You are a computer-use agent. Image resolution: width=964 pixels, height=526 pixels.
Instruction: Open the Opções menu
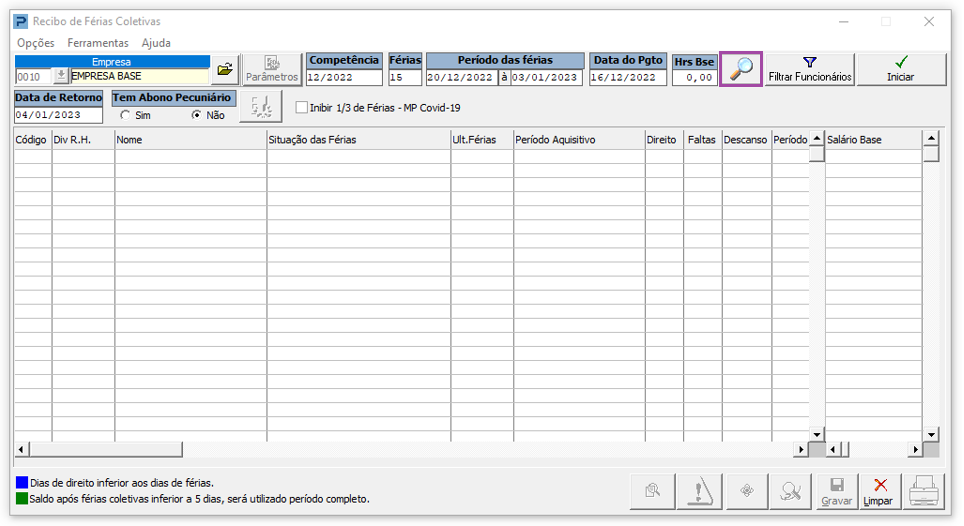point(36,43)
